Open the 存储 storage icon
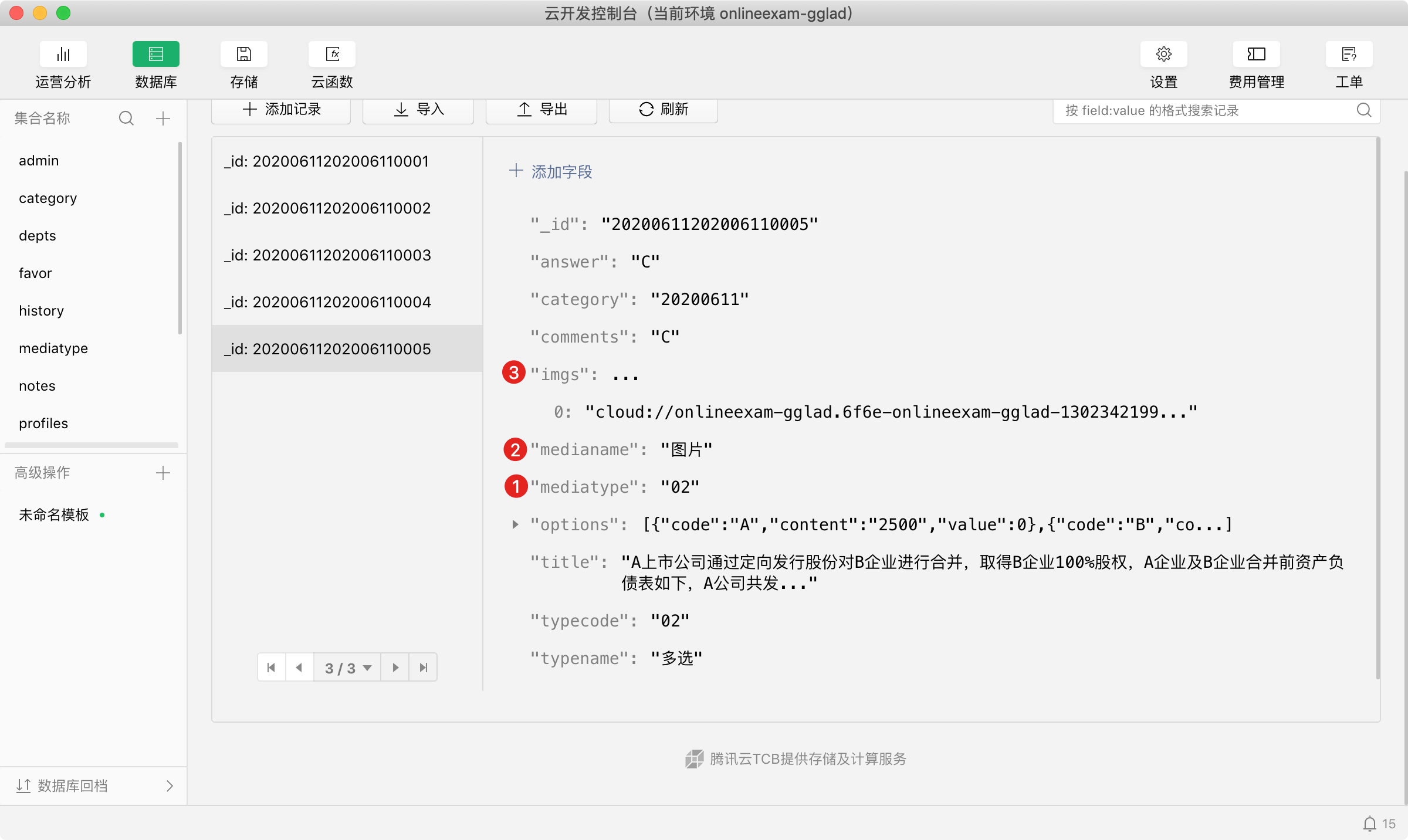This screenshot has height=840, width=1408. point(243,55)
